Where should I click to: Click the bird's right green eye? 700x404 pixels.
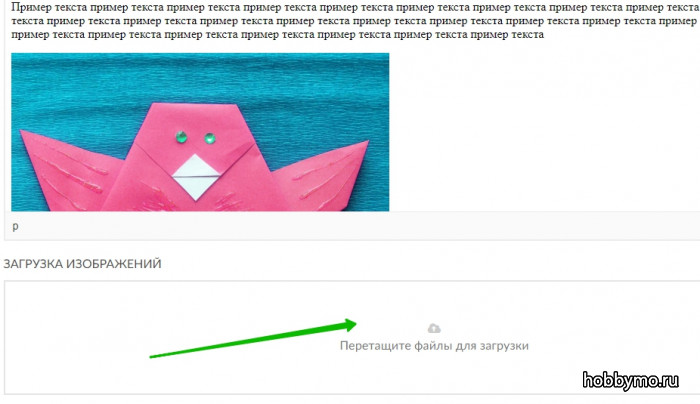pyautogui.click(x=210, y=138)
